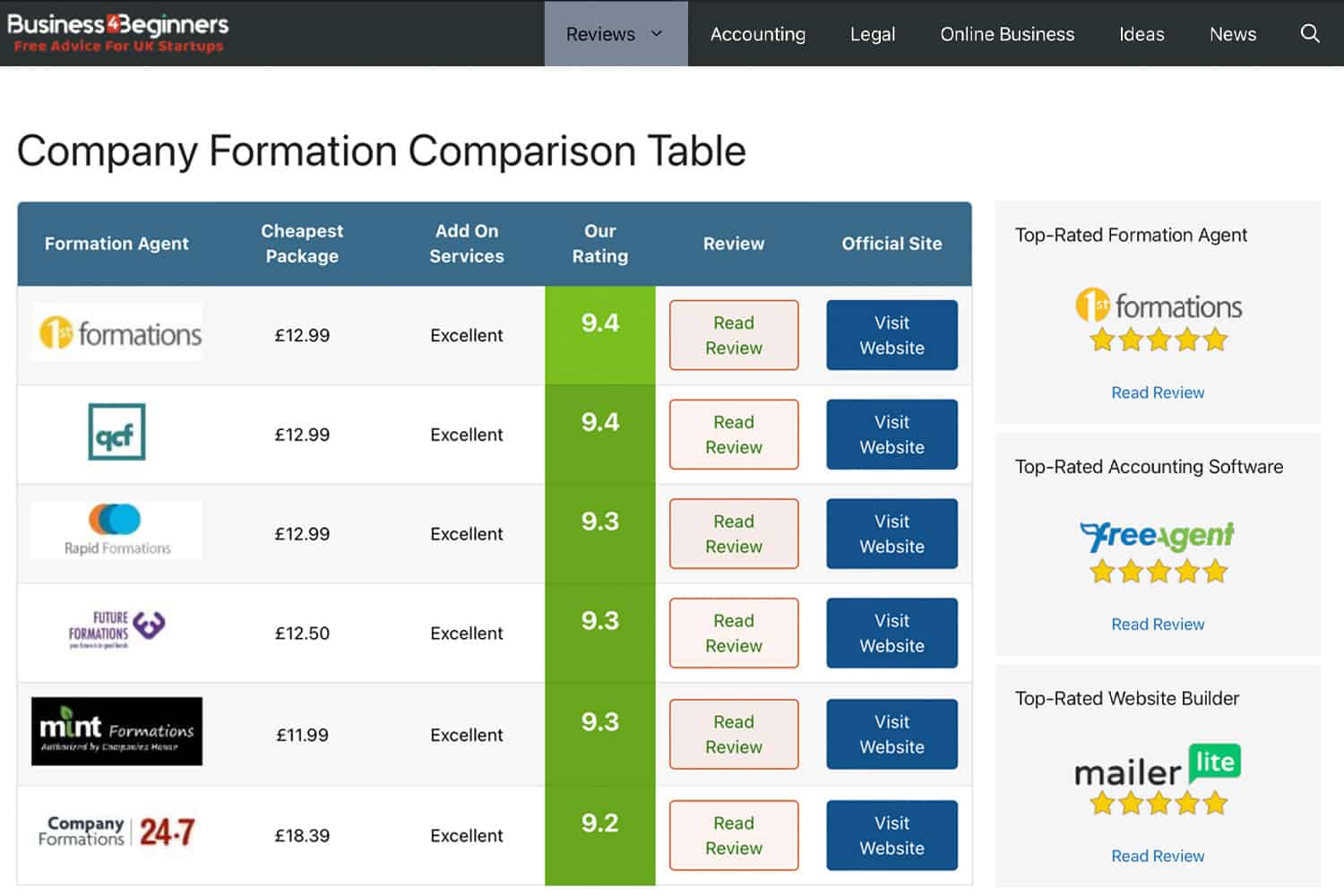Click the five stars under MailerLite

click(1158, 803)
